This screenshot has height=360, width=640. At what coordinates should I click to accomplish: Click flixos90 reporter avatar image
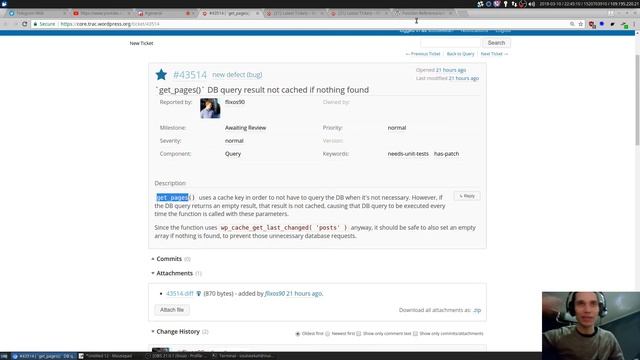(x=210, y=108)
